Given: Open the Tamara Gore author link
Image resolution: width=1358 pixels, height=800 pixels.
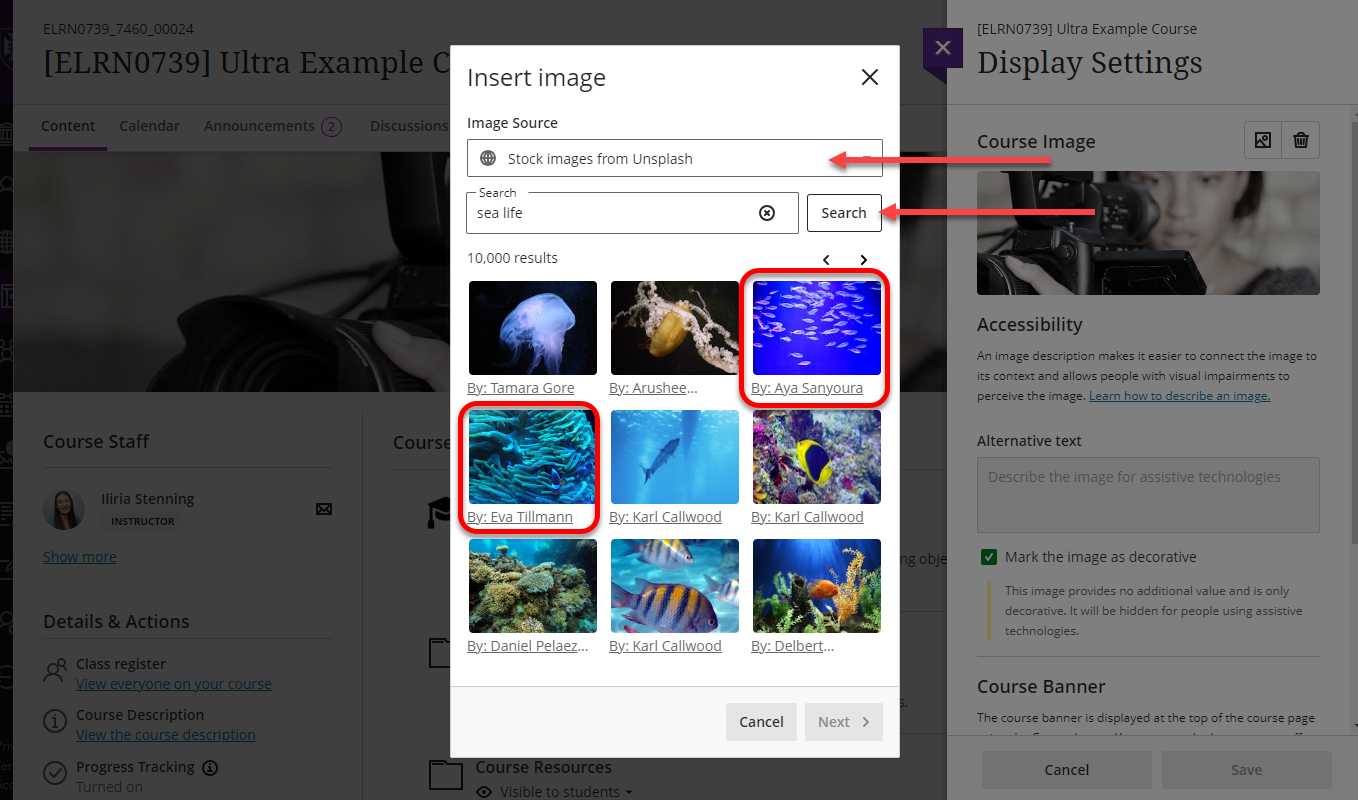Looking at the screenshot, I should [x=521, y=388].
